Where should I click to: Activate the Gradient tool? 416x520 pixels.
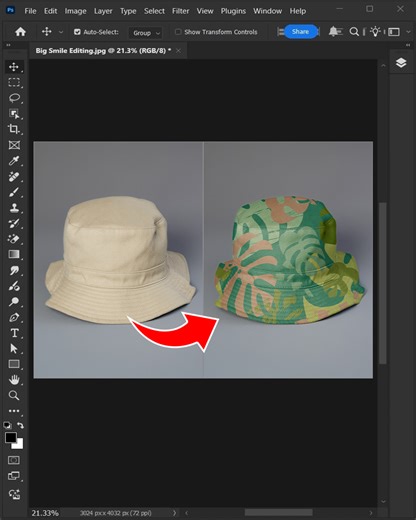pyautogui.click(x=14, y=255)
